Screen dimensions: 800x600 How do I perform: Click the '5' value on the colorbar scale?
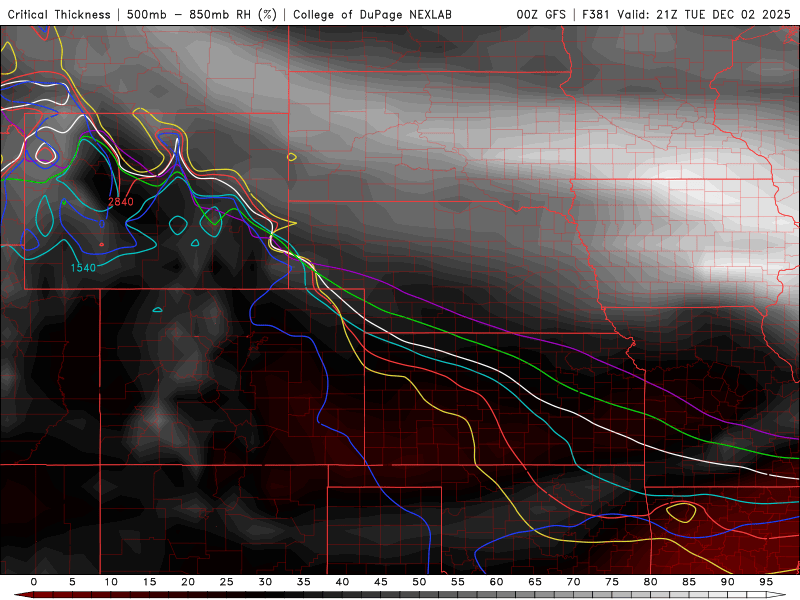click(x=72, y=582)
